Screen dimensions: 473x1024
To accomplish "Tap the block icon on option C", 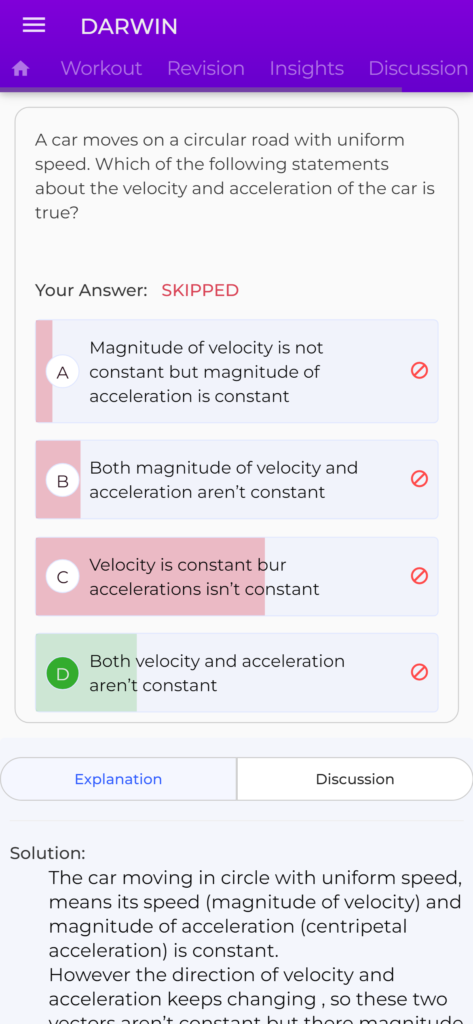I will coord(419,576).
